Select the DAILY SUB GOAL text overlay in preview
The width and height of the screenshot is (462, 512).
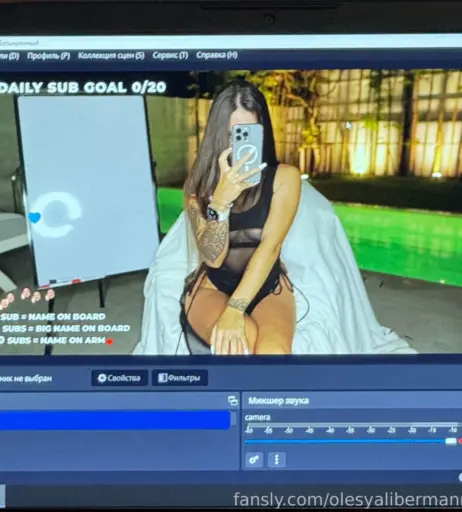[x=83, y=88]
